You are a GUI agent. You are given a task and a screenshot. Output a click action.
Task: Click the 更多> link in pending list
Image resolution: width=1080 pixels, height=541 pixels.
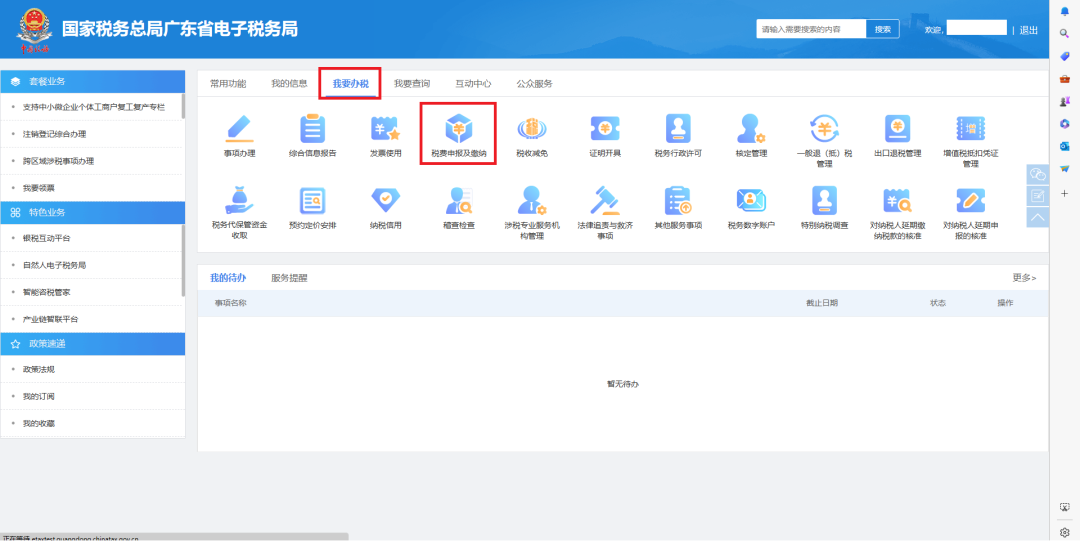(x=1024, y=278)
